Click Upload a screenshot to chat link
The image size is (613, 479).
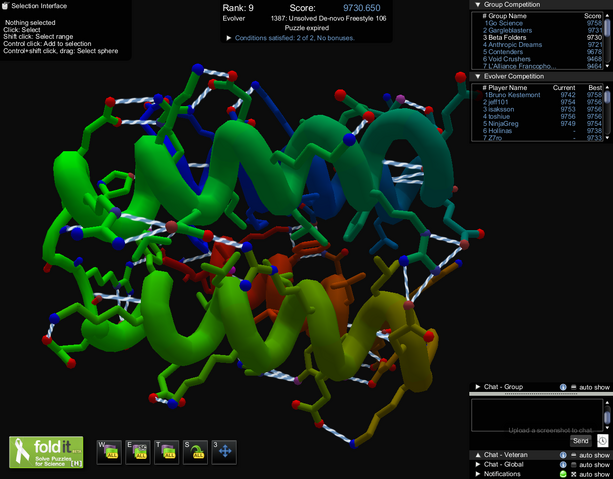pyautogui.click(x=550, y=430)
